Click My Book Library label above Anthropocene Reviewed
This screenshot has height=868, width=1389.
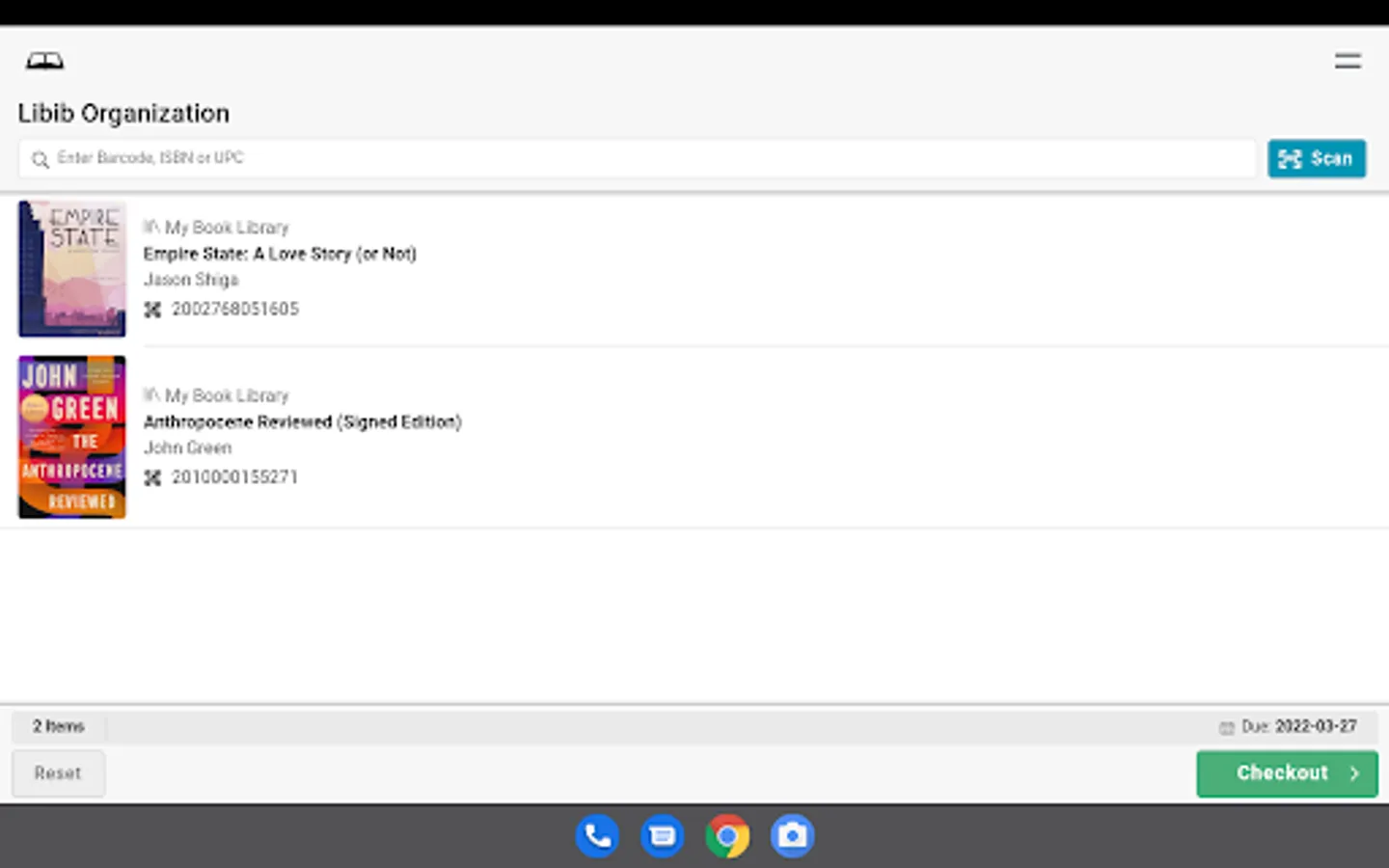click(x=227, y=395)
